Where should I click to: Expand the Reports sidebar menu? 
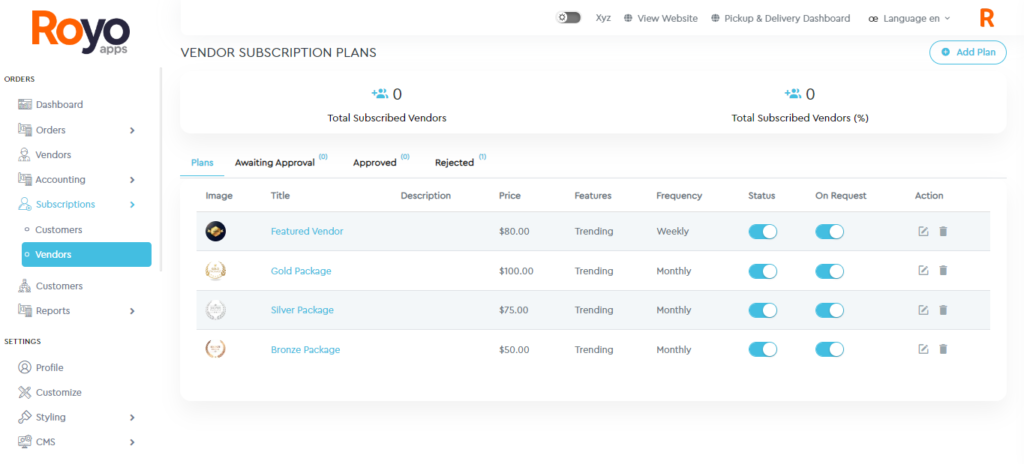(x=132, y=311)
